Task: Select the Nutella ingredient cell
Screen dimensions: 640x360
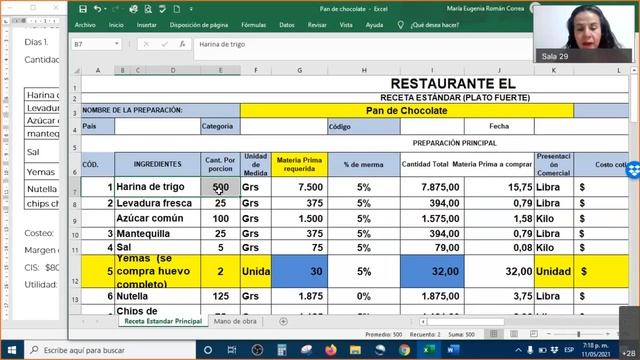Action: coord(158,296)
